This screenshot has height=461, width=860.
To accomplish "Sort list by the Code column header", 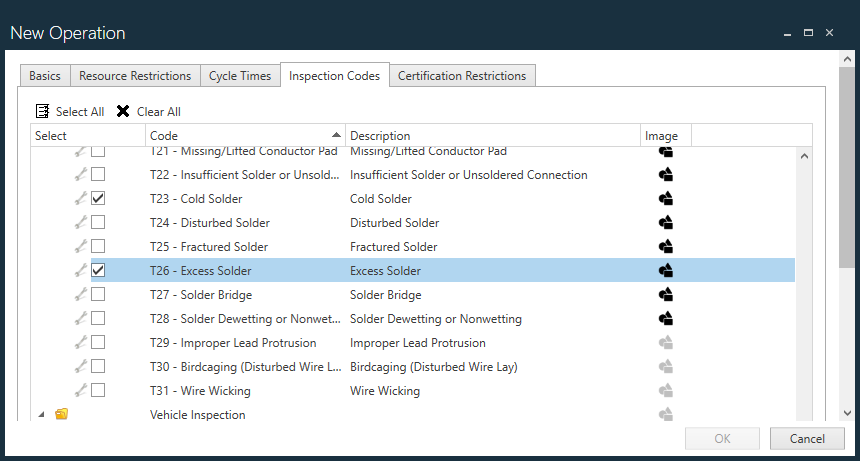I will tap(240, 136).
